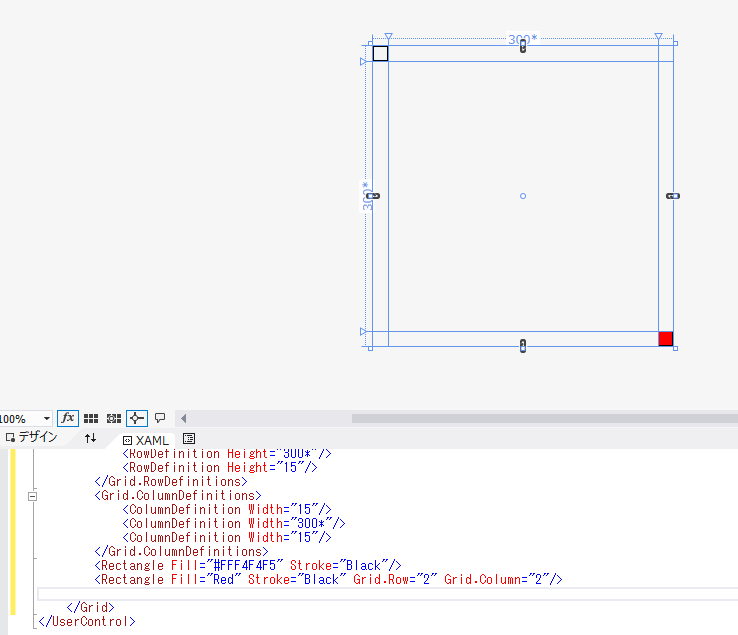Click the <Grid.ColumnDefinitions> opening tag
This screenshot has height=635, width=738.
178,496
